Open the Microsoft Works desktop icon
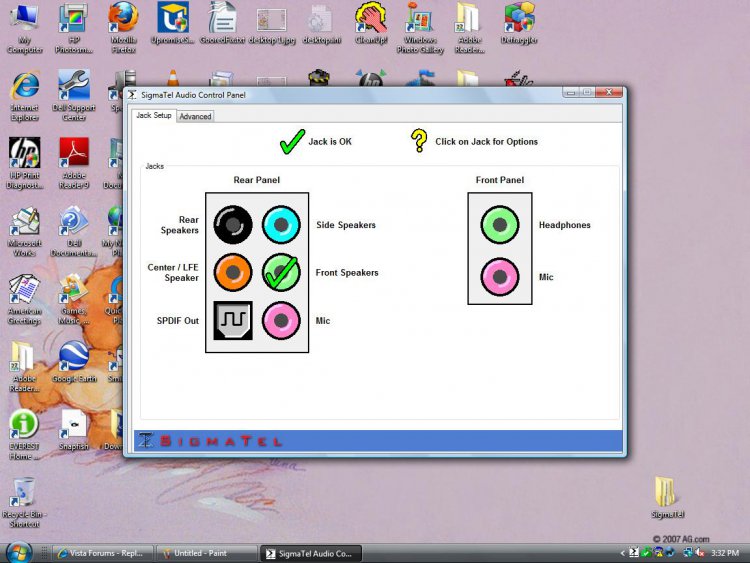 click(x=24, y=232)
